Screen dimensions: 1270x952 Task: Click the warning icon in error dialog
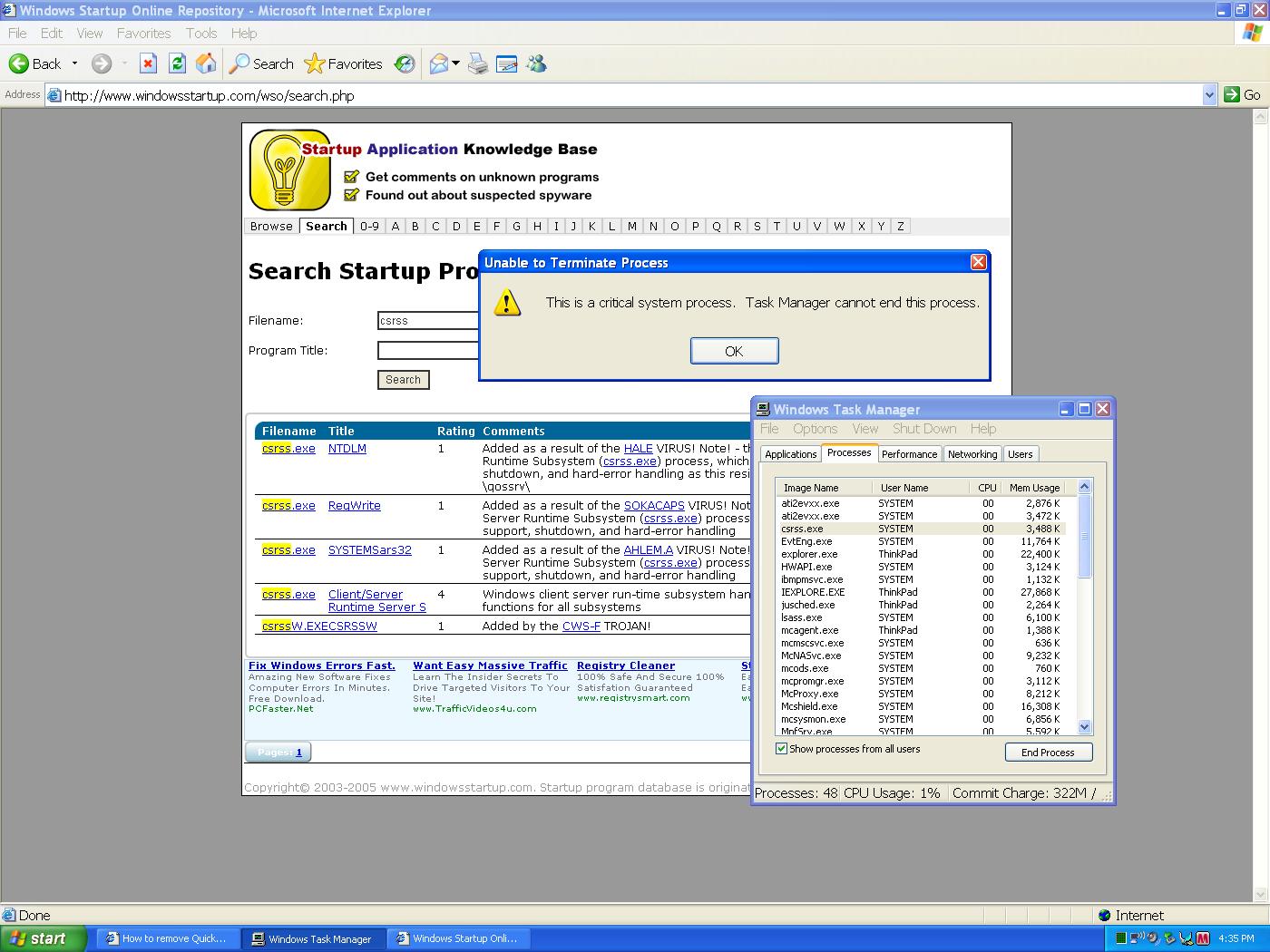click(x=507, y=303)
